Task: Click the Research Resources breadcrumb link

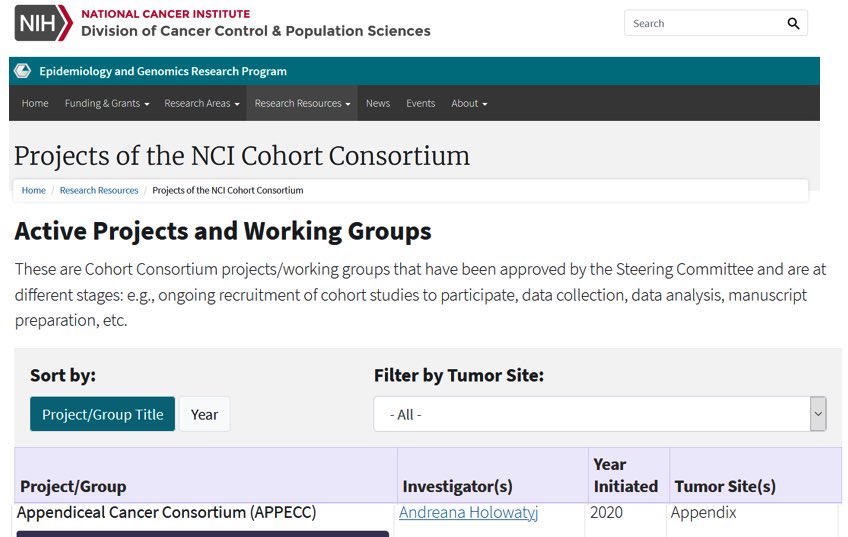Action: (99, 190)
